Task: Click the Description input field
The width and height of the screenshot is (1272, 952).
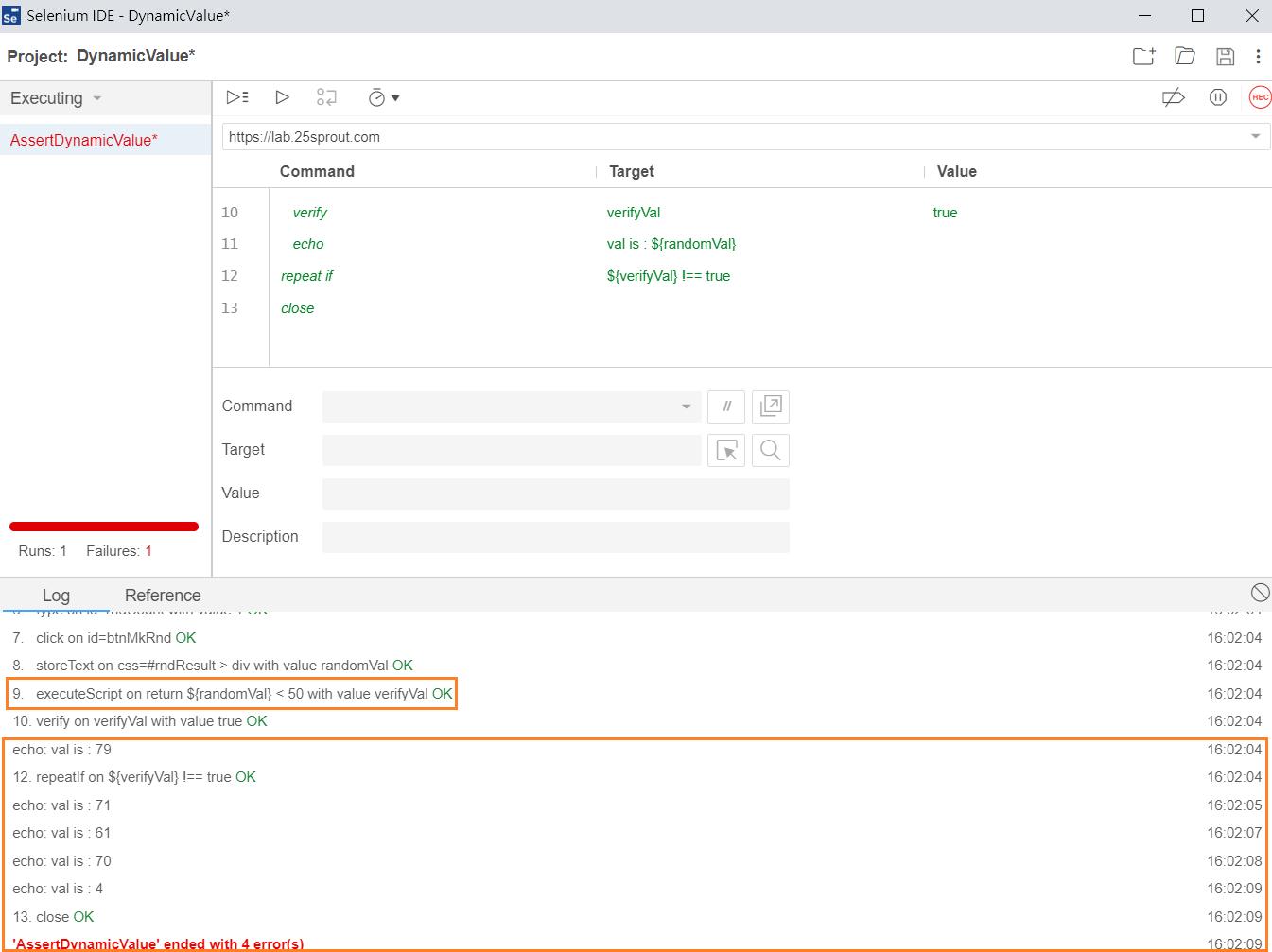Action: tap(556, 537)
